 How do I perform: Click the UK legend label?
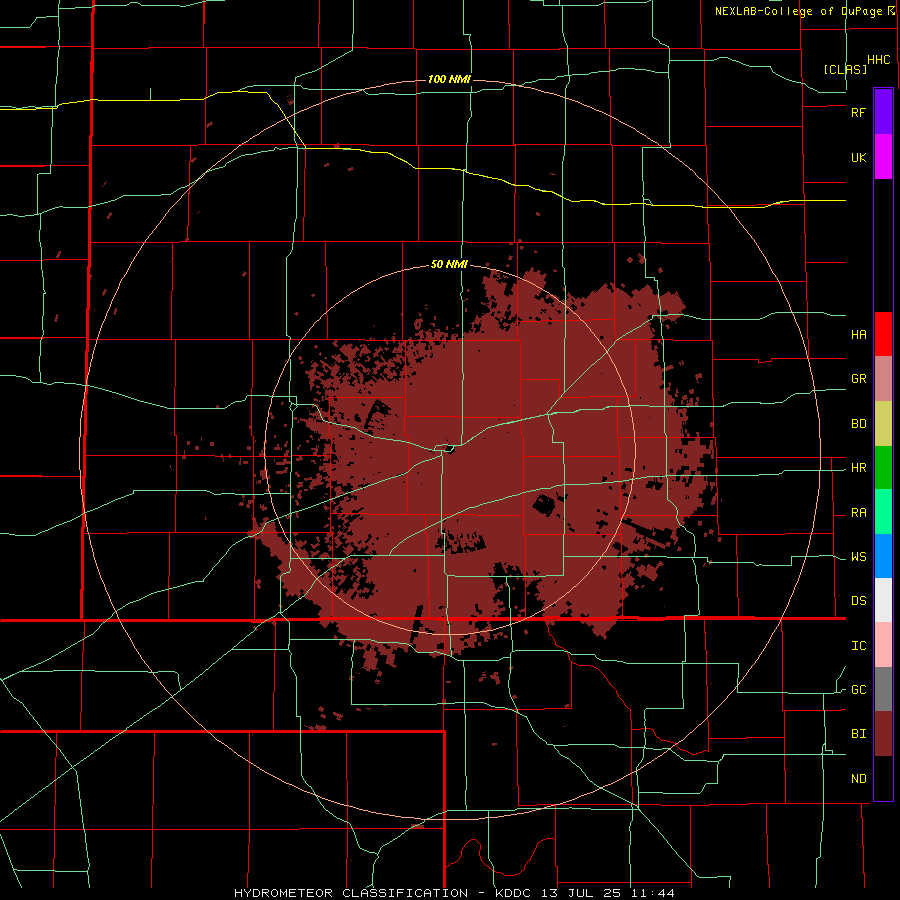[858, 157]
